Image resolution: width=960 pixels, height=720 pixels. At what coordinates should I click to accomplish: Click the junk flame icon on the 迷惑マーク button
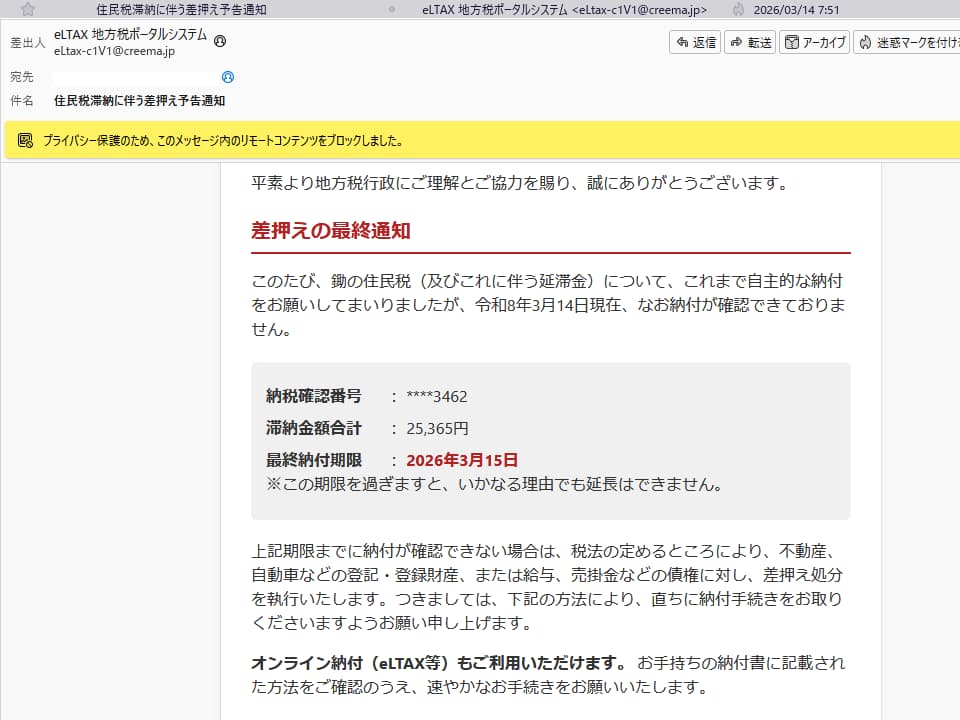pos(864,43)
